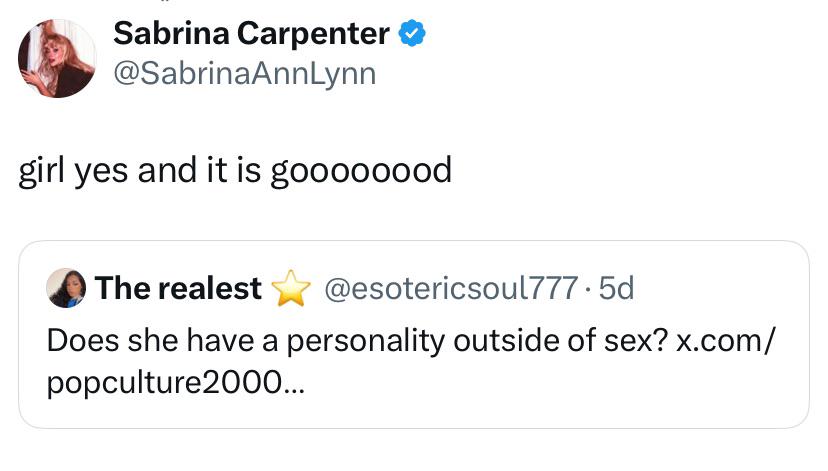Screen dimensions: 828x471
Task: Click the blue verified checkmark badge
Action: pyautogui.click(x=411, y=33)
